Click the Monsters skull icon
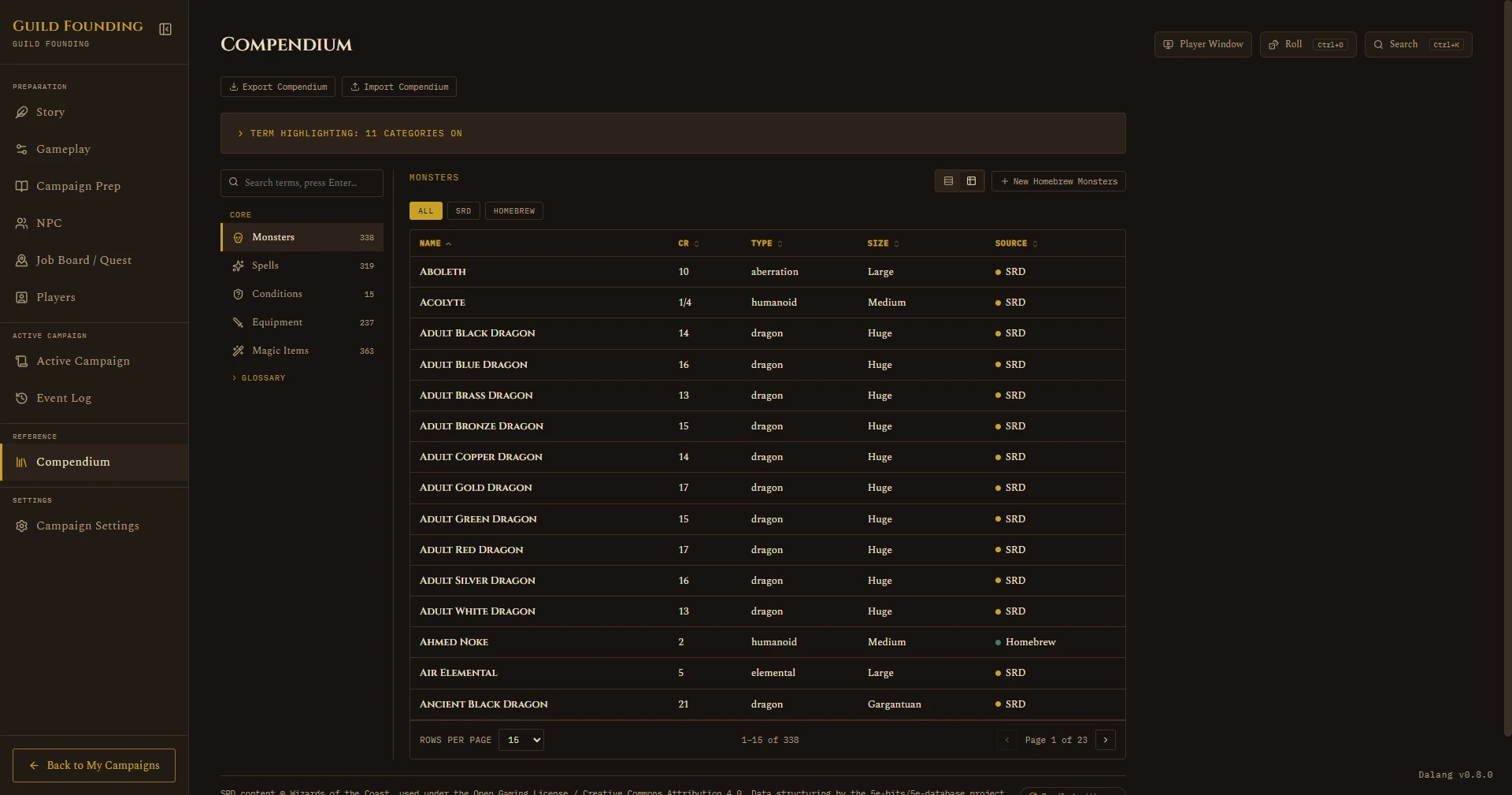The width and height of the screenshot is (1512, 795). 238,237
